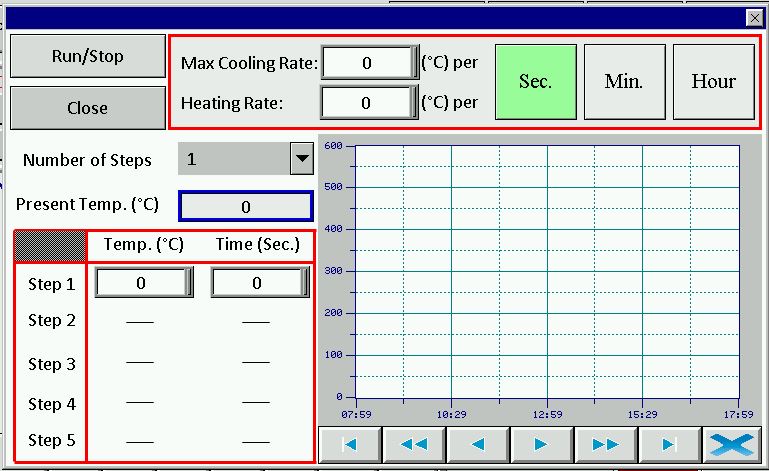Click the Temp. (°C) column header
The height and width of the screenshot is (471, 769).
pyautogui.click(x=144, y=244)
